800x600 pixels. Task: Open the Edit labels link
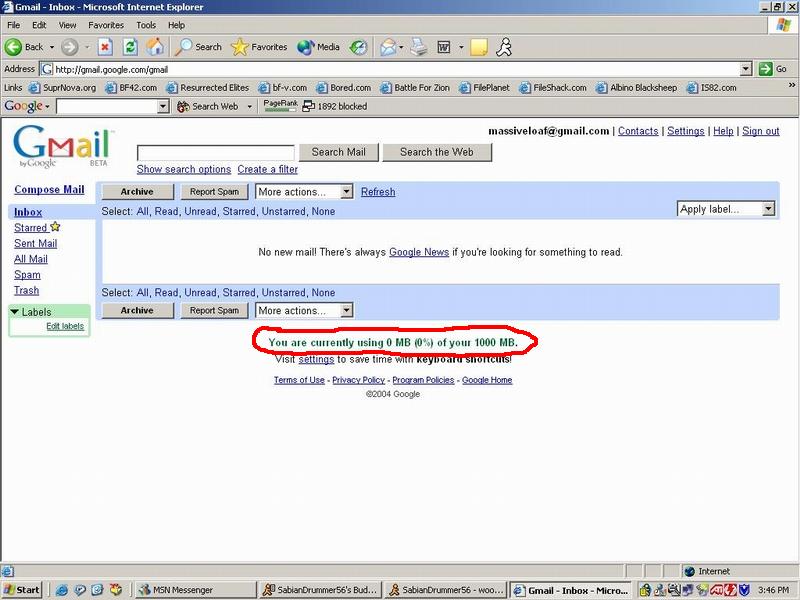pos(65,327)
